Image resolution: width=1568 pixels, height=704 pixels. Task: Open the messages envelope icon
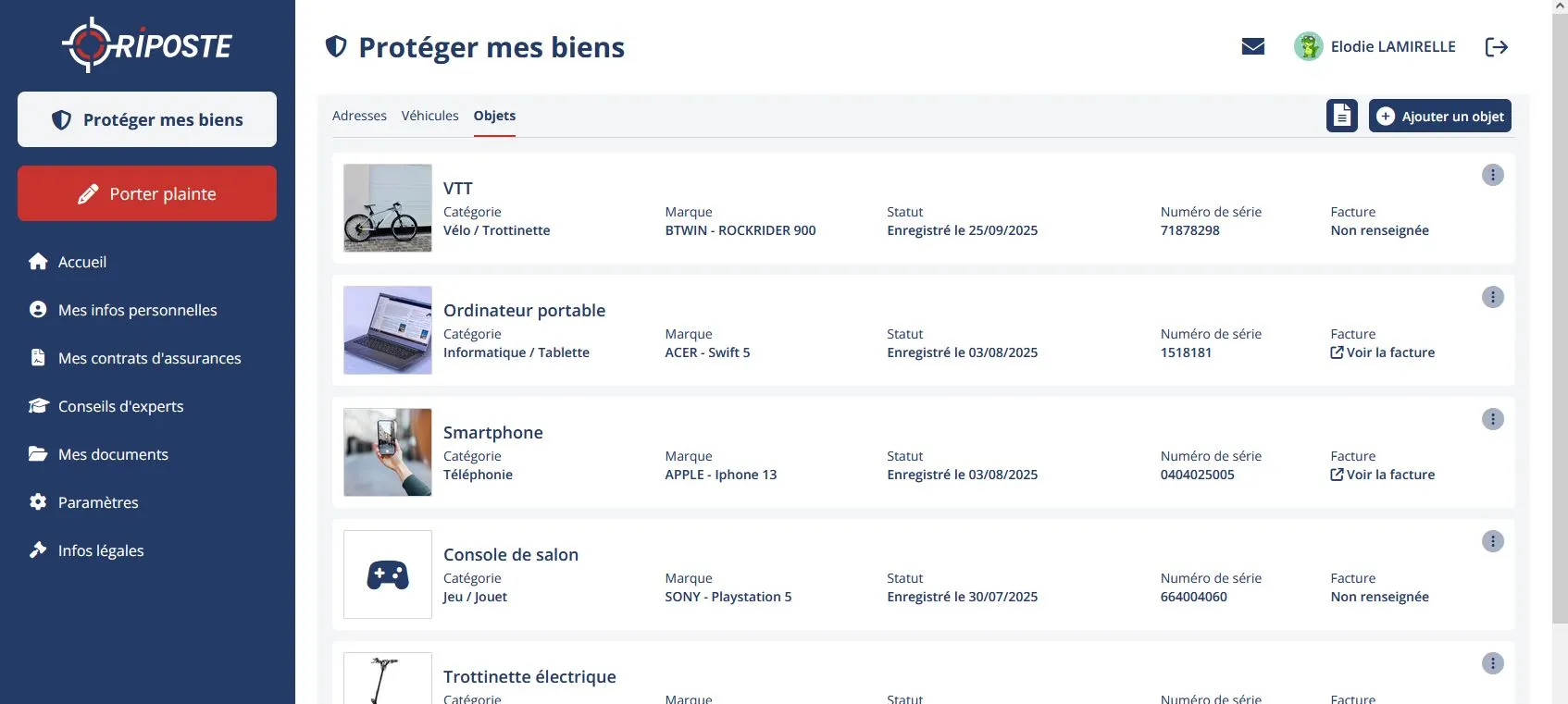tap(1252, 46)
